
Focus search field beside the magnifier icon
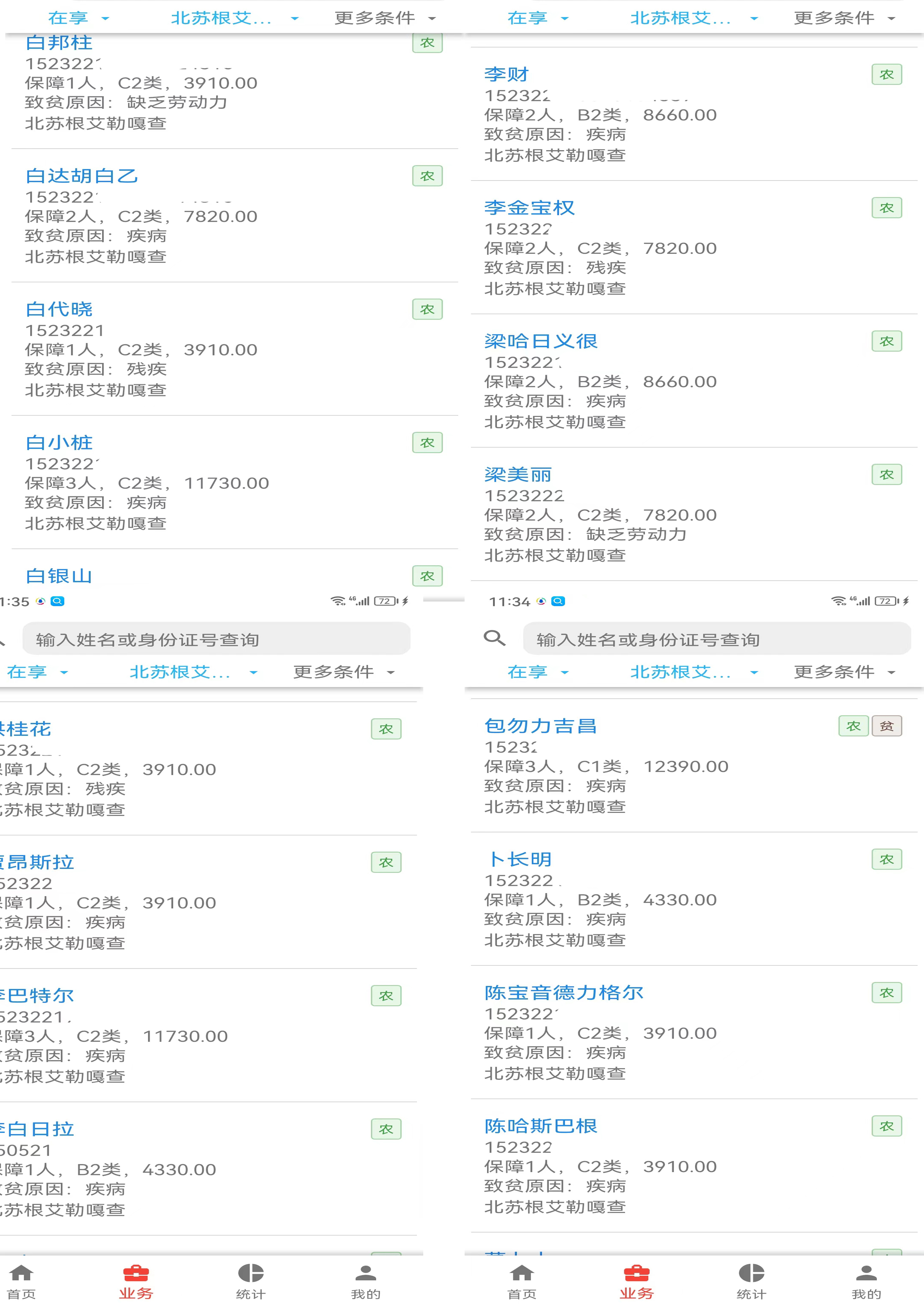coord(716,639)
